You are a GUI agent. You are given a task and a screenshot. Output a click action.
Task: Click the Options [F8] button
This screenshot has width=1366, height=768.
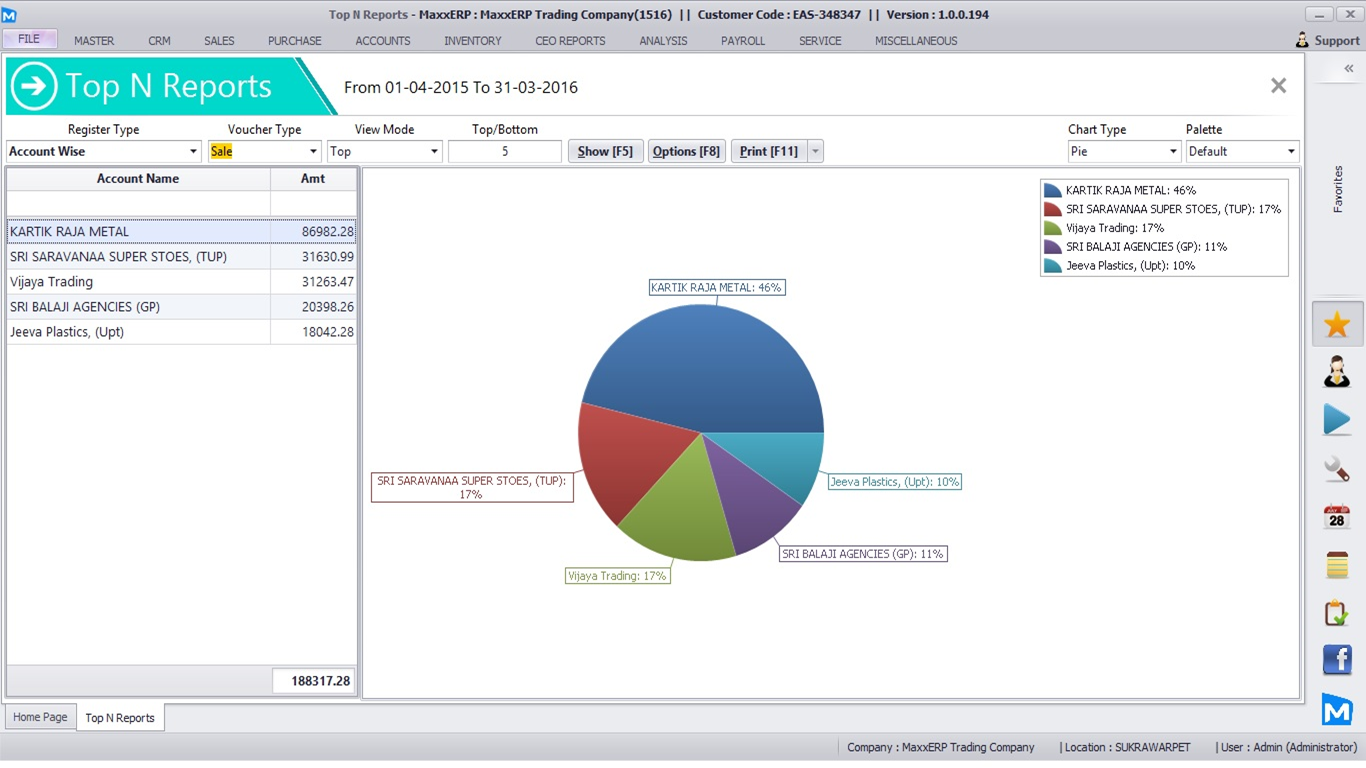(686, 151)
